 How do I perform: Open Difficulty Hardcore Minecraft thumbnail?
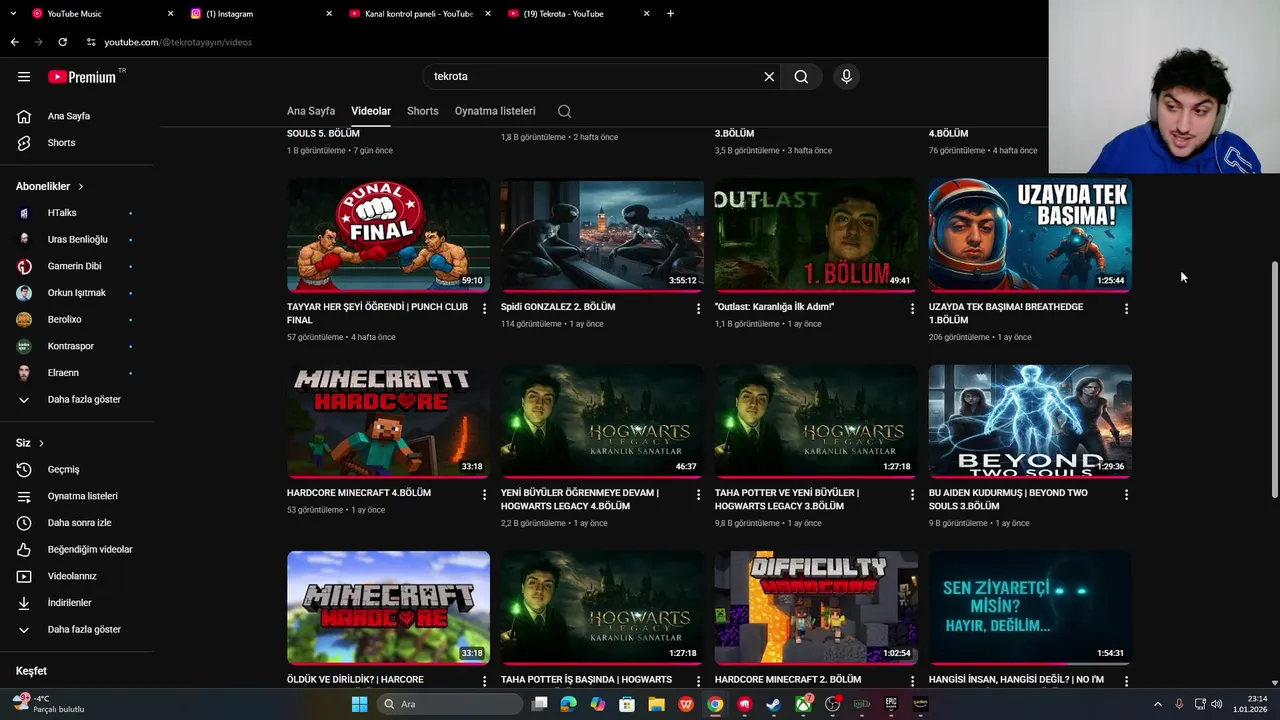(x=816, y=607)
